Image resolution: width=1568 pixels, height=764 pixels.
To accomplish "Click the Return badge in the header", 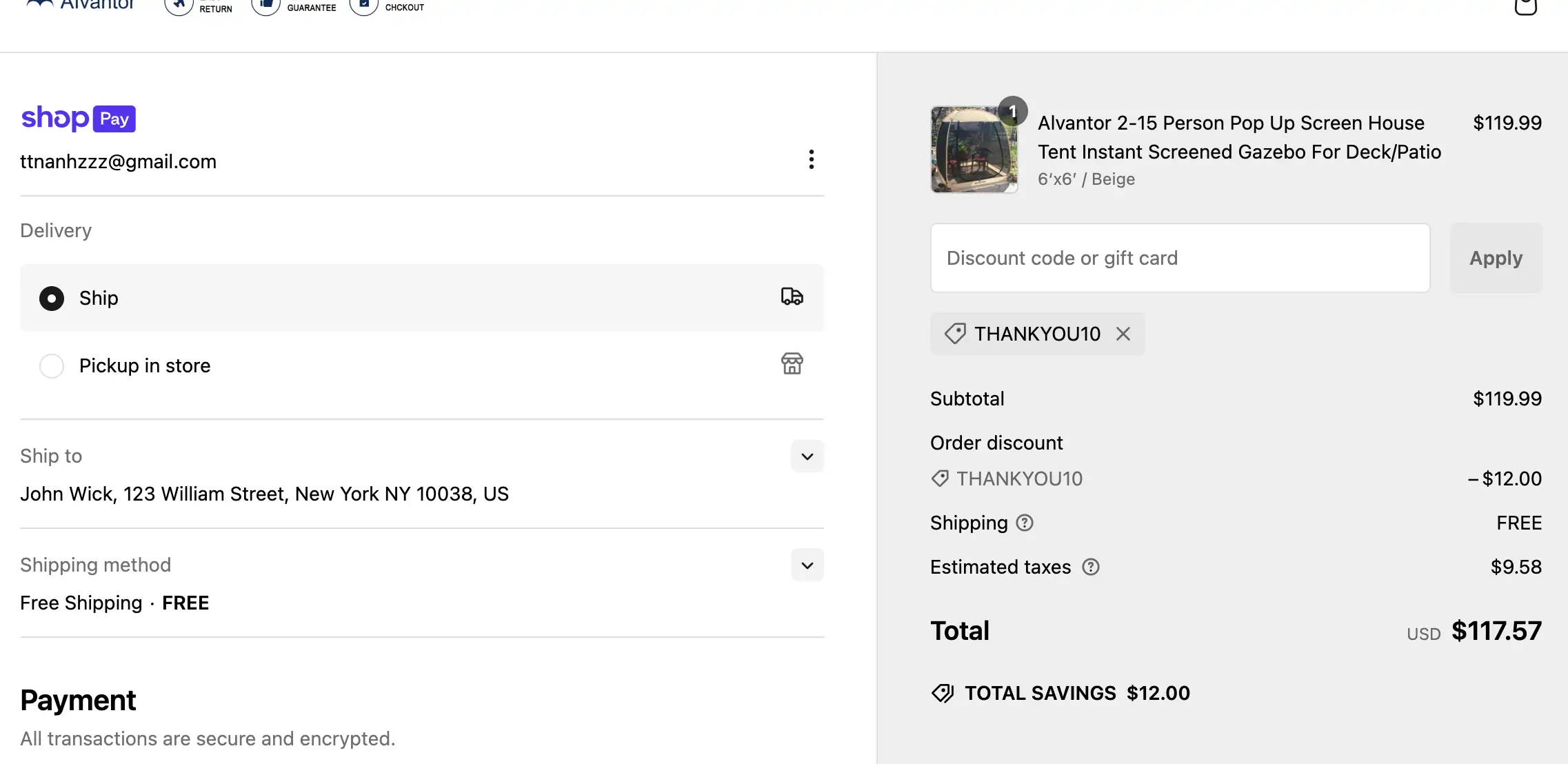I will 199,7.
